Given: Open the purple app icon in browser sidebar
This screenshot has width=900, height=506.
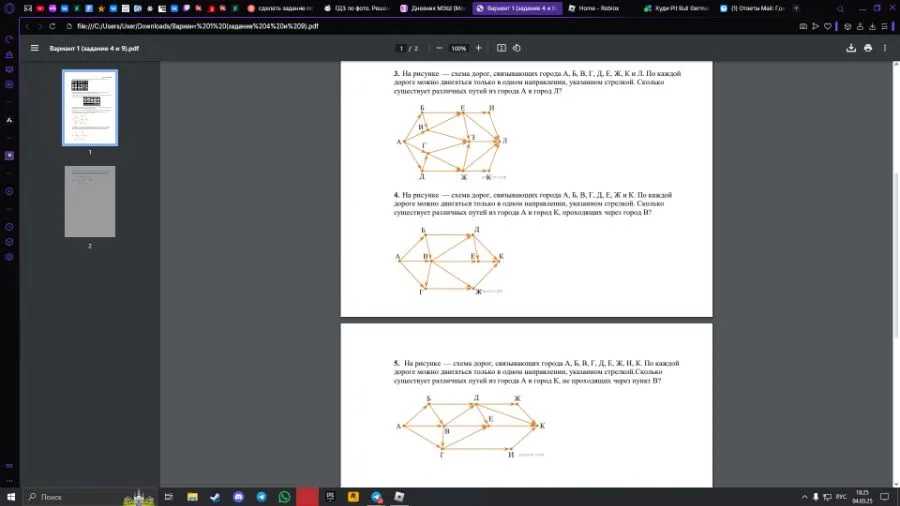Looking at the screenshot, I should (9, 155).
